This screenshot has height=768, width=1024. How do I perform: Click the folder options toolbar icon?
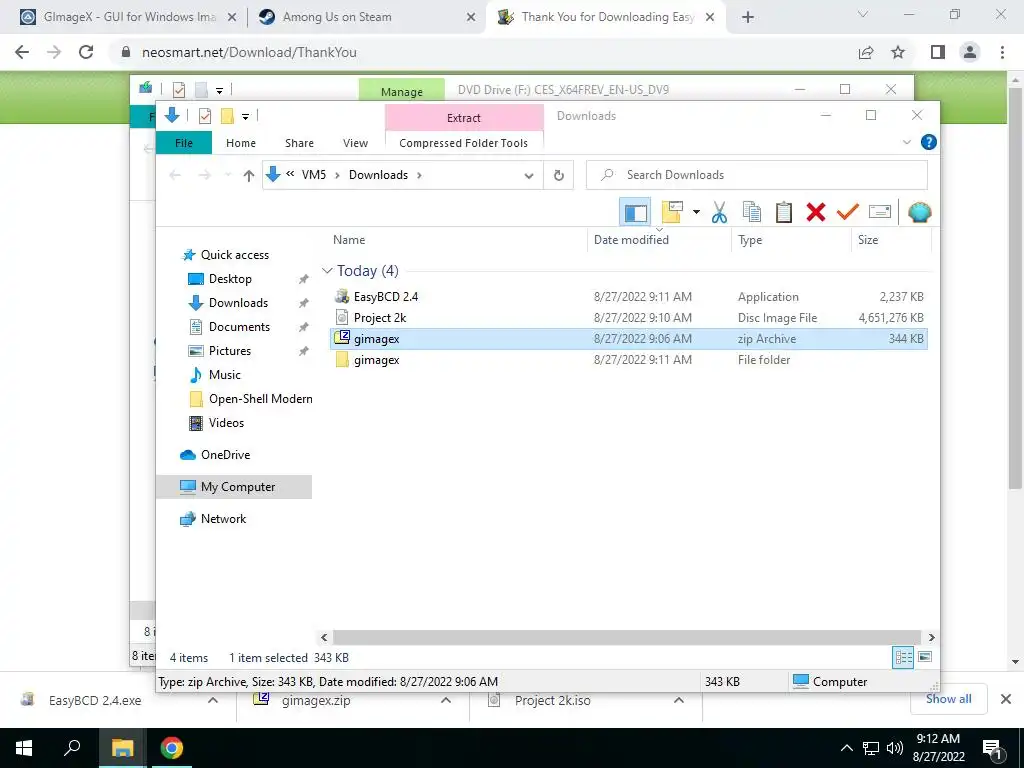672,212
